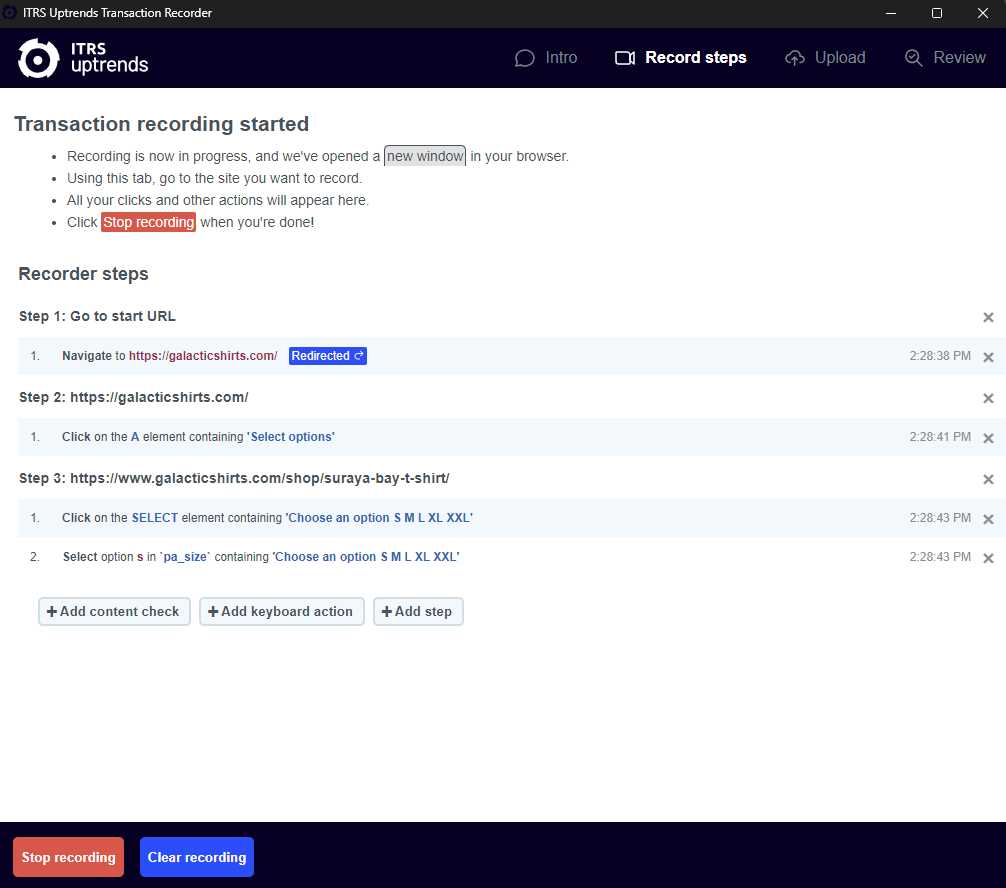Image resolution: width=1006 pixels, height=888 pixels.
Task: Remove the Click on SELECT element action
Action: tap(988, 519)
